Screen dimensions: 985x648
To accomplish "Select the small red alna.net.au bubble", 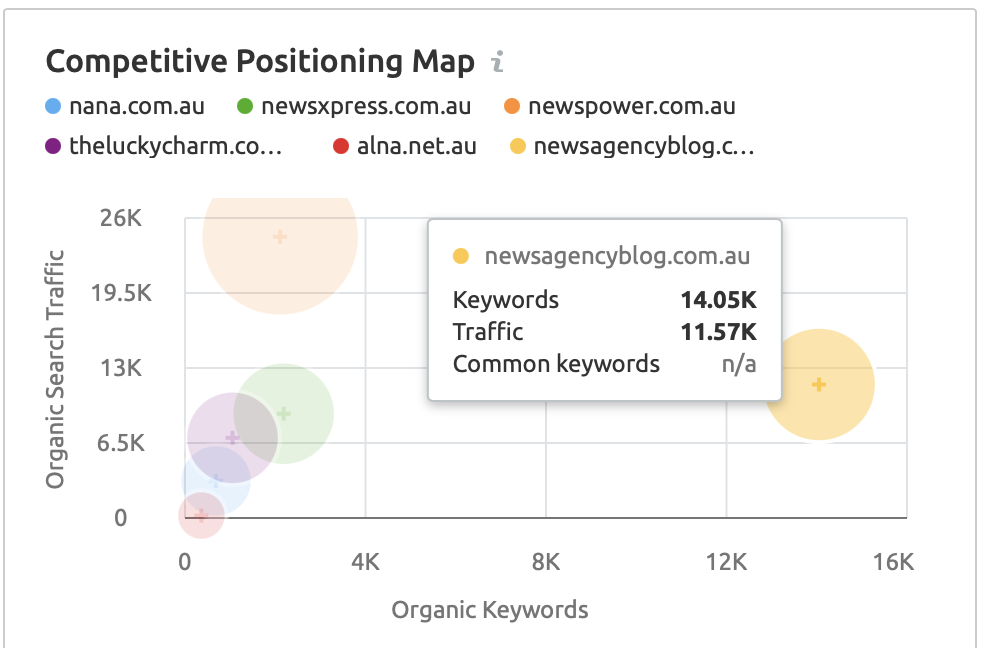I will (x=201, y=516).
